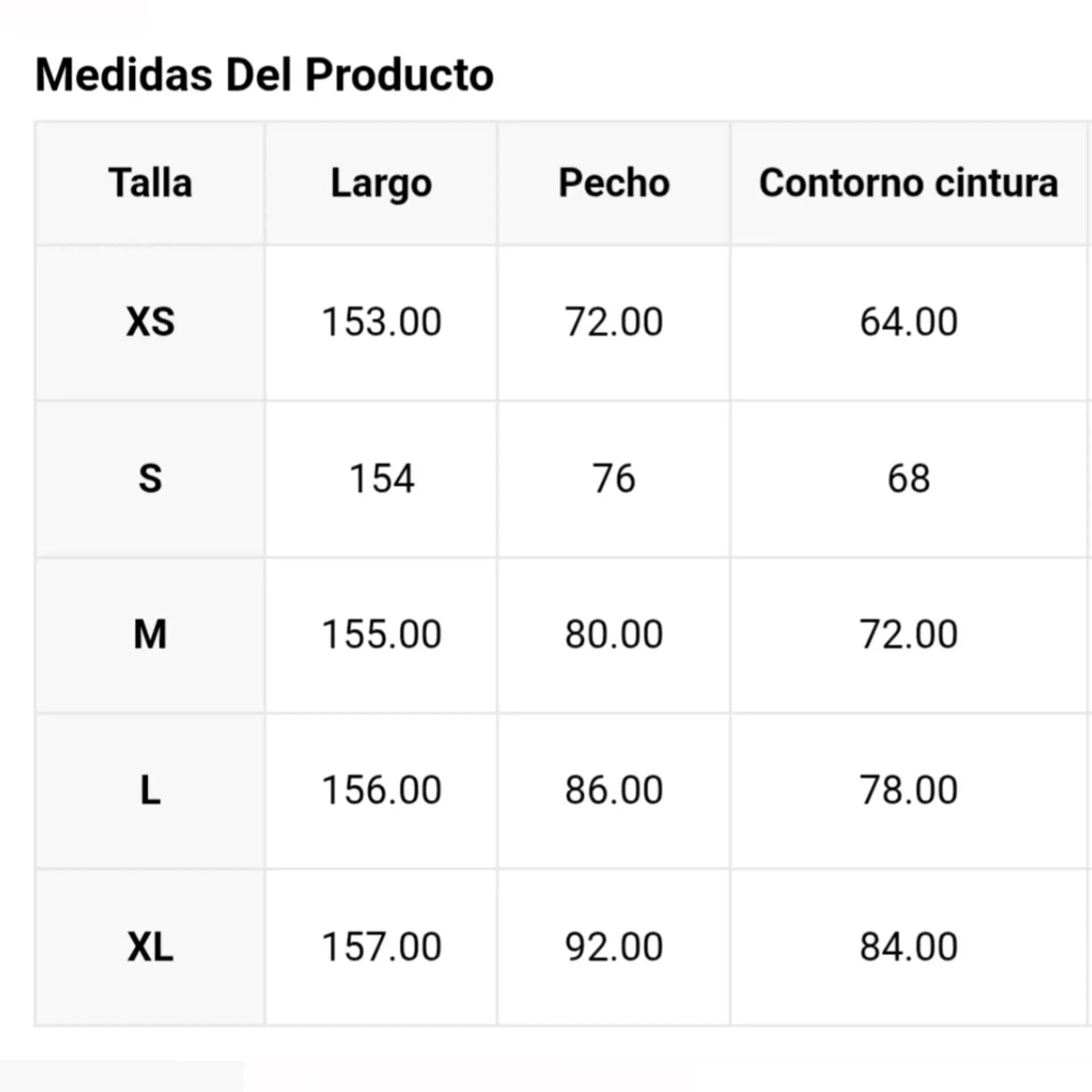
Task: Click the Contorno cintura column header
Action: click(x=908, y=183)
